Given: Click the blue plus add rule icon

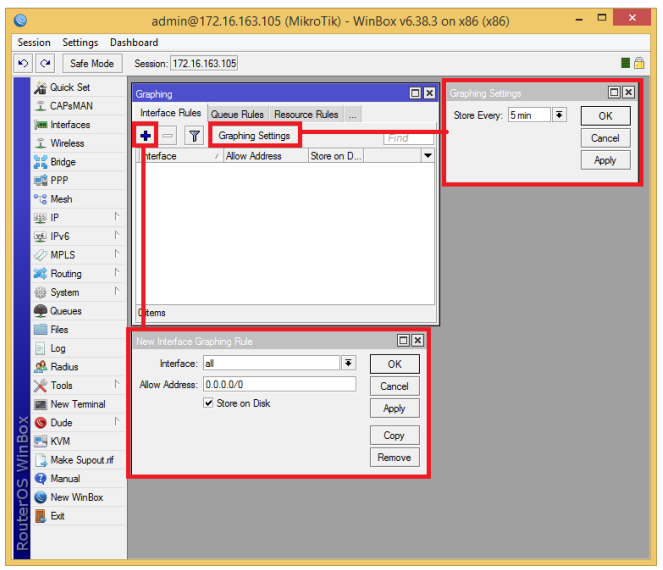Looking at the screenshot, I should point(145,136).
